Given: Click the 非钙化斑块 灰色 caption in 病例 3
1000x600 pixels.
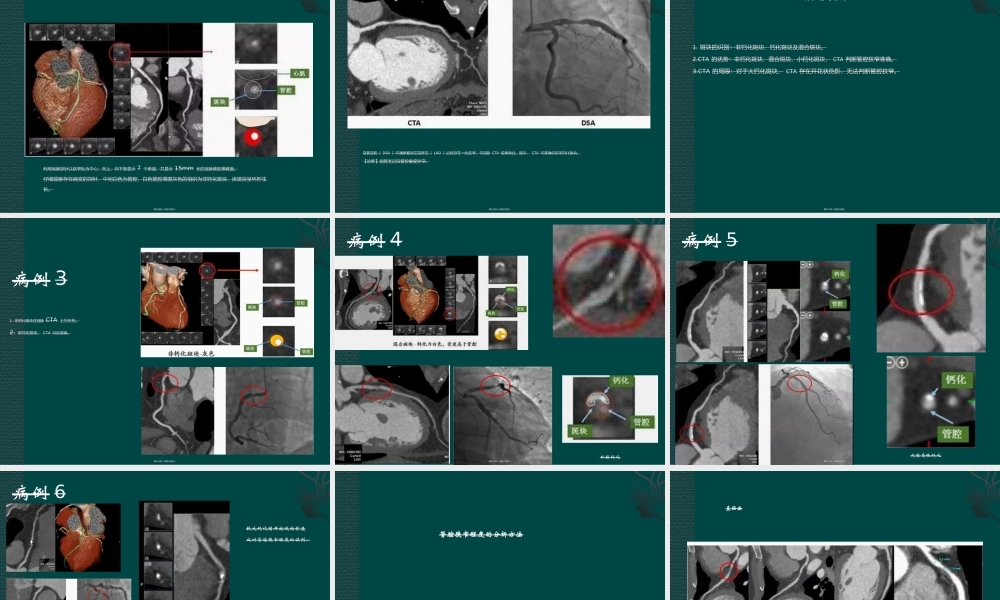Looking at the screenshot, I should pyautogui.click(x=191, y=353).
